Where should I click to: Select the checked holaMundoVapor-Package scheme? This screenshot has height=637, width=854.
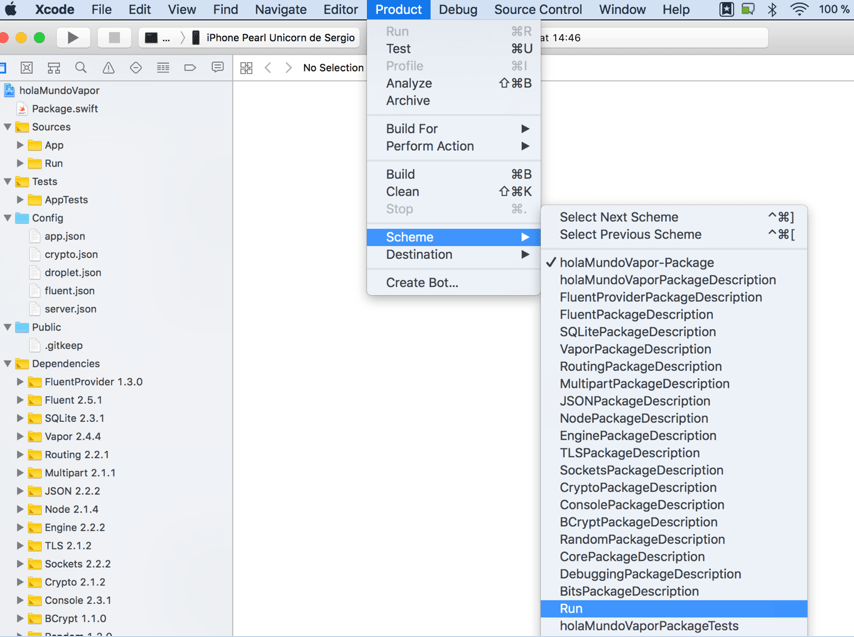(674, 262)
